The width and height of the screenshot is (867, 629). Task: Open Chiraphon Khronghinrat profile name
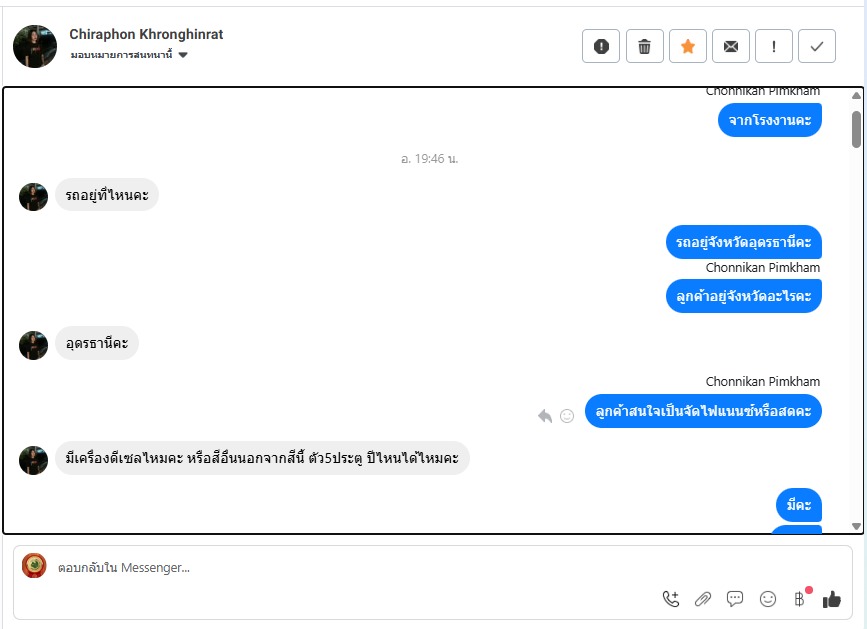146,34
